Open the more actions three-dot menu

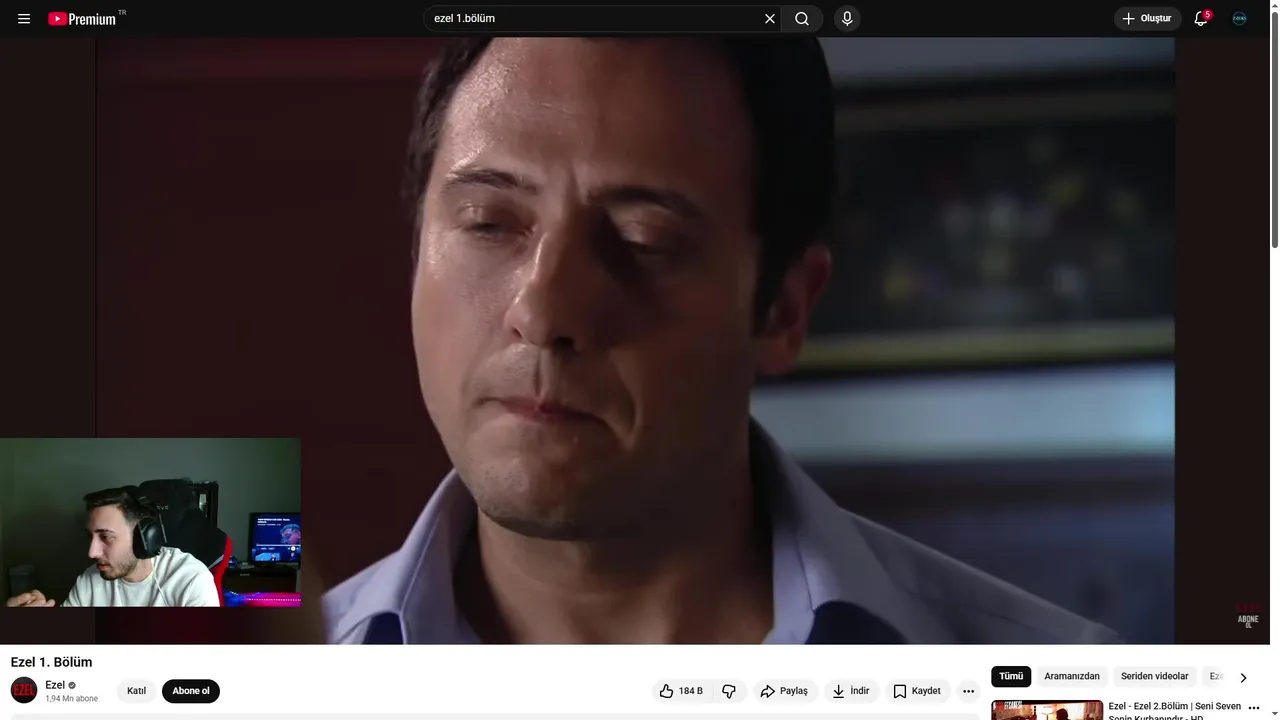coord(968,691)
